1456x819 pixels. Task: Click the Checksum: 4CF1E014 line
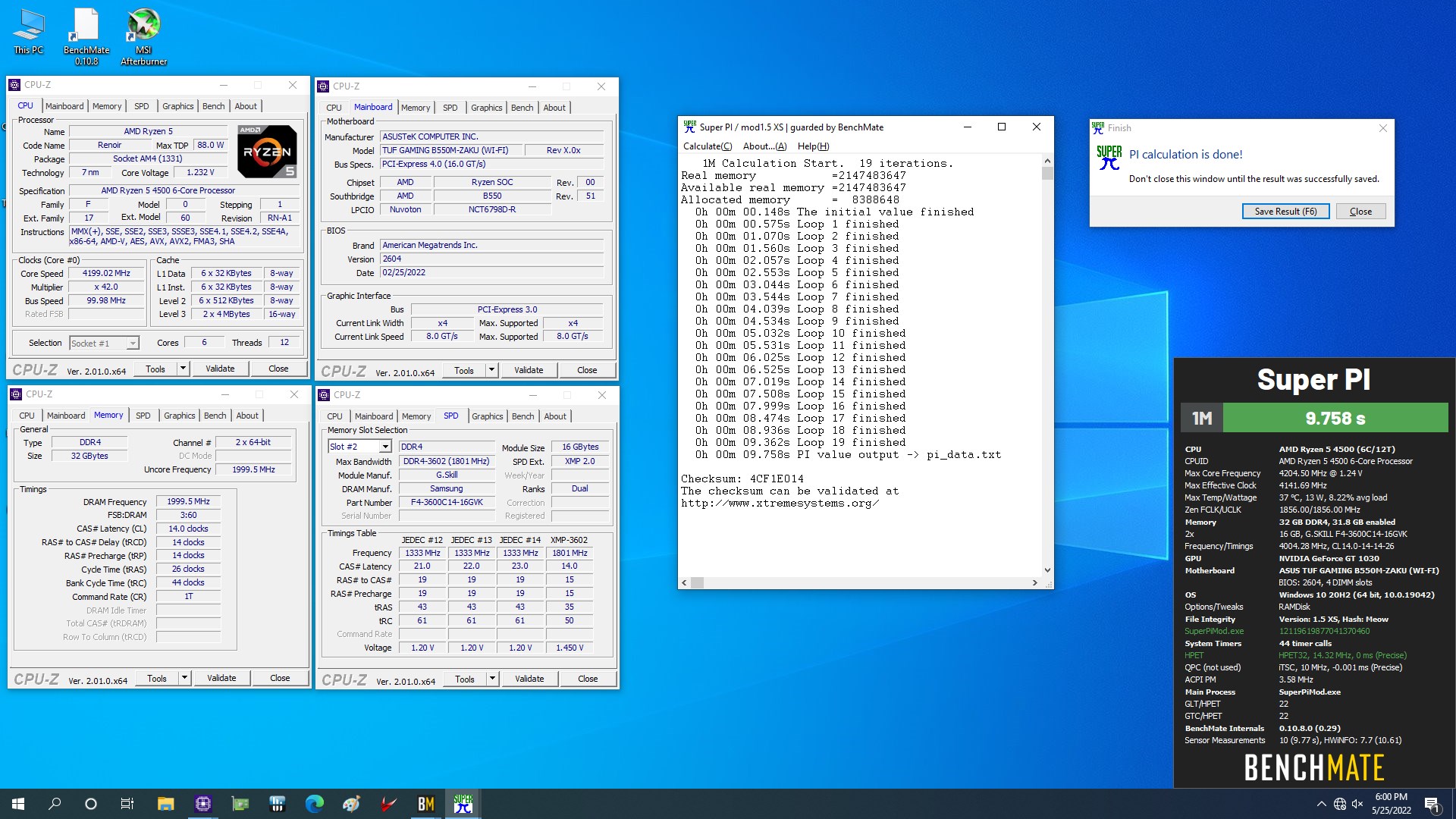click(x=742, y=479)
